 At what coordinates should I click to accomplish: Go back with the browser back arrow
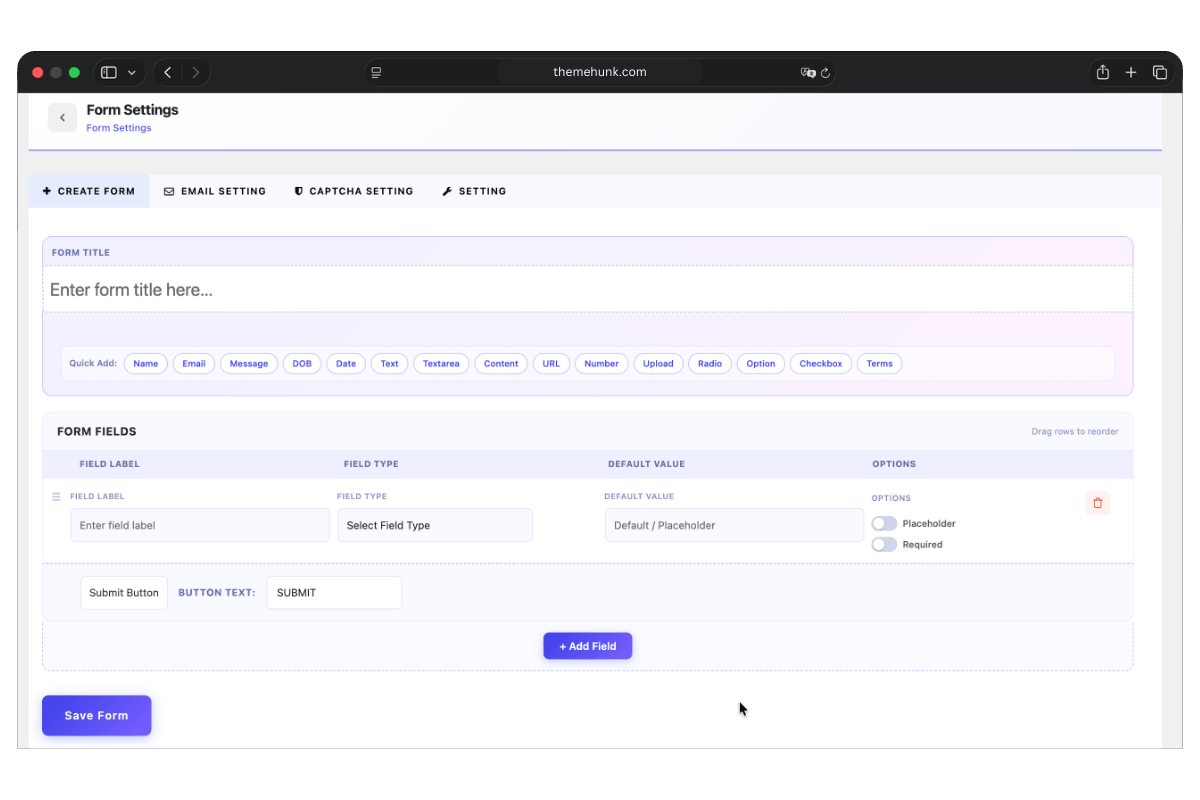[168, 72]
